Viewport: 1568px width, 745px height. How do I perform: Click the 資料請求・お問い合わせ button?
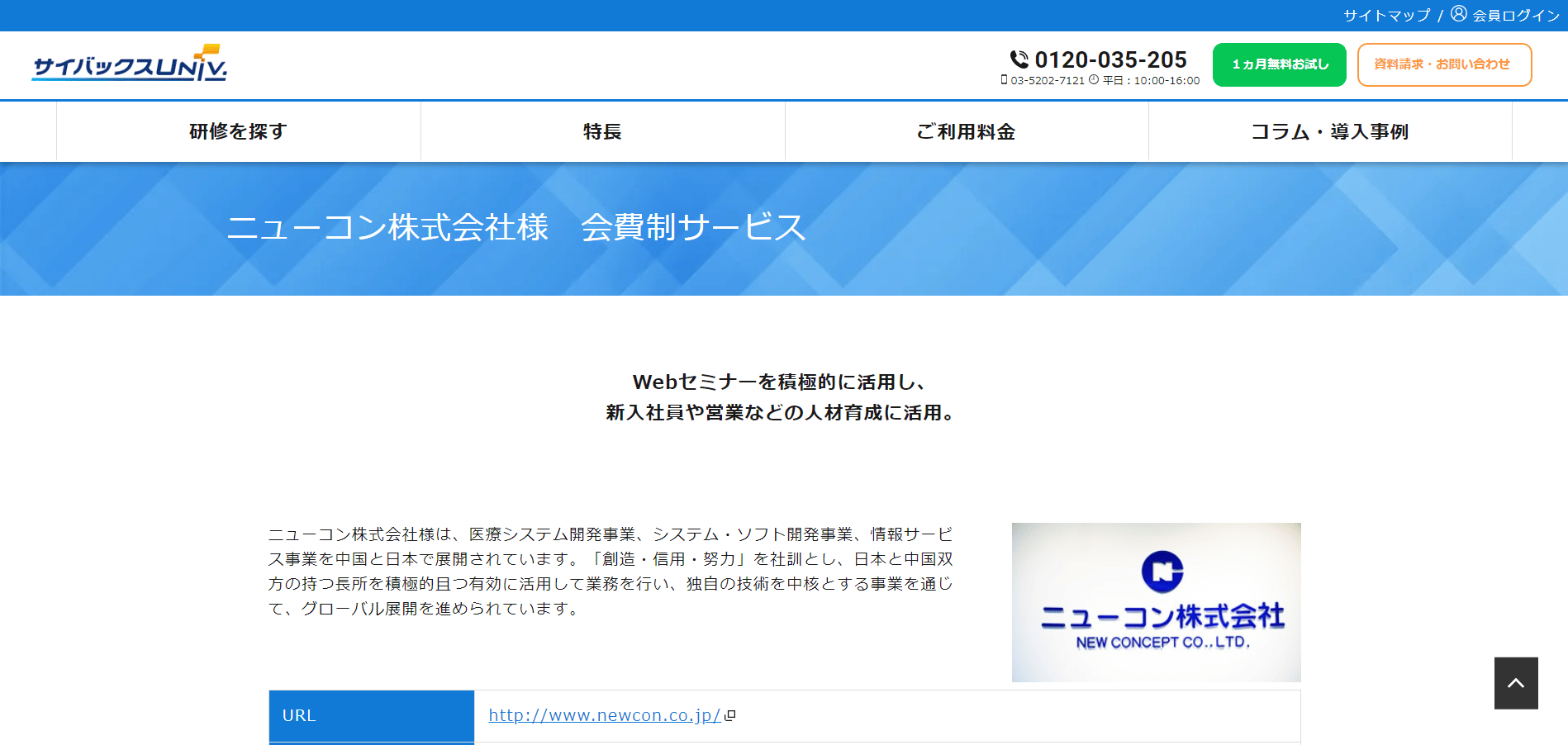[1445, 64]
